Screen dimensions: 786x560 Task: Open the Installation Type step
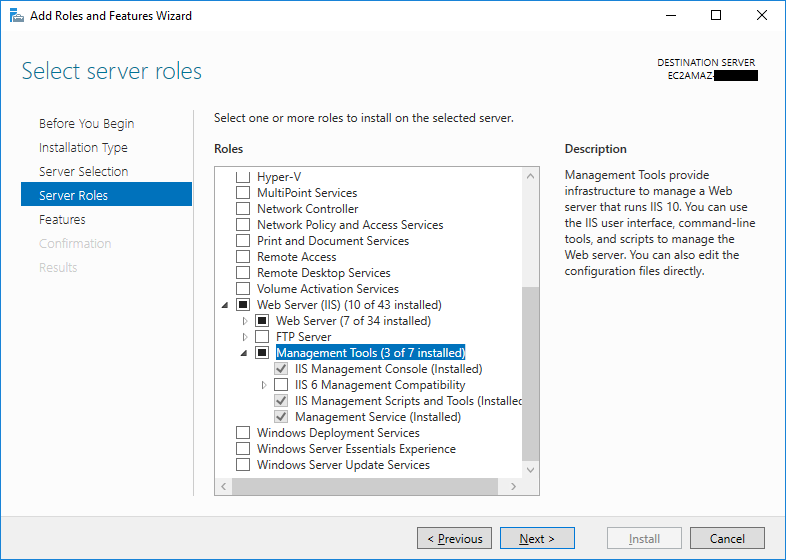point(83,147)
